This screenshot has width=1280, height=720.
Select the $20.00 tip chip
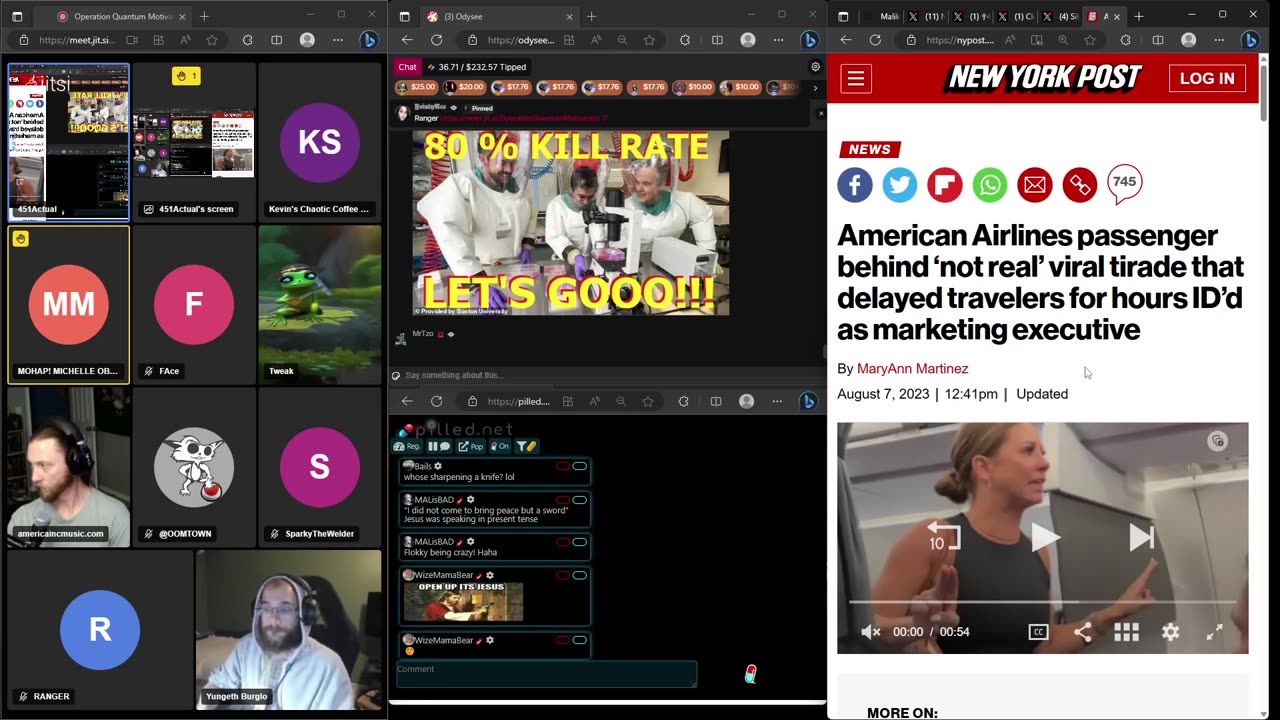464,87
